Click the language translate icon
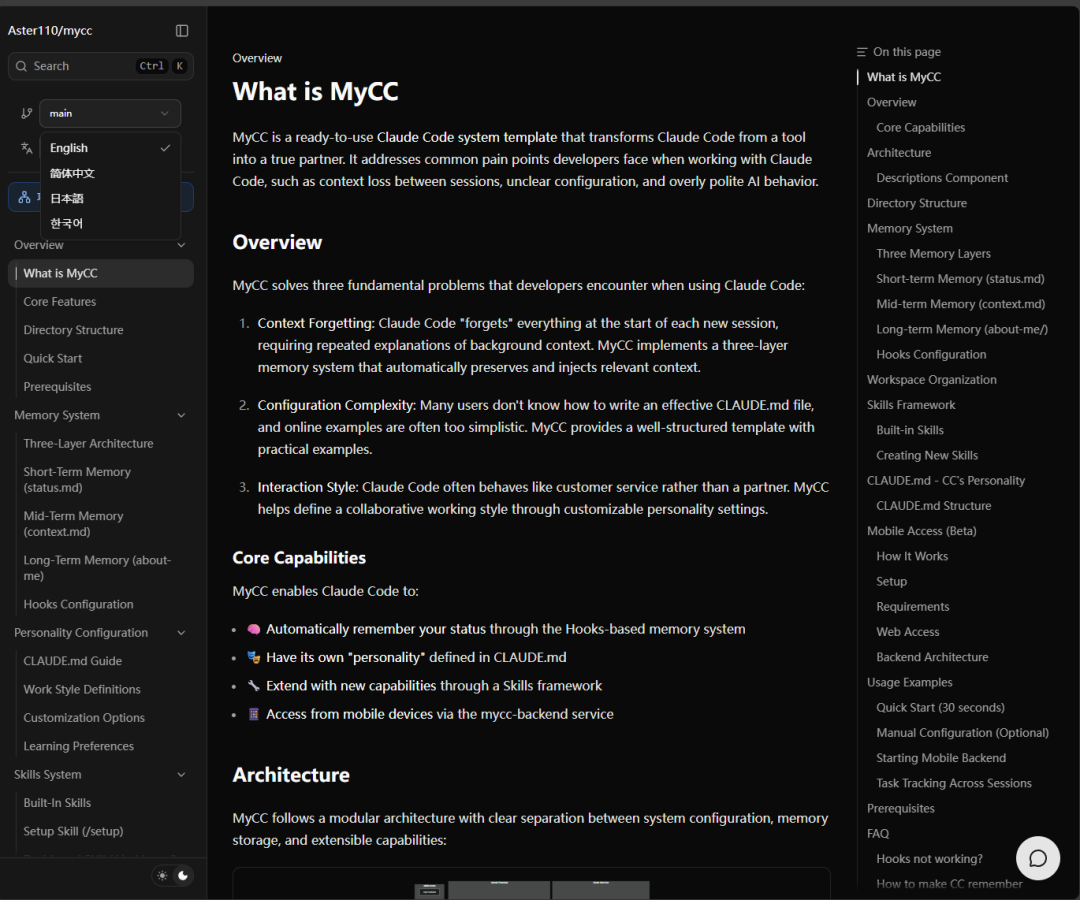The width and height of the screenshot is (1080, 900). [27, 148]
